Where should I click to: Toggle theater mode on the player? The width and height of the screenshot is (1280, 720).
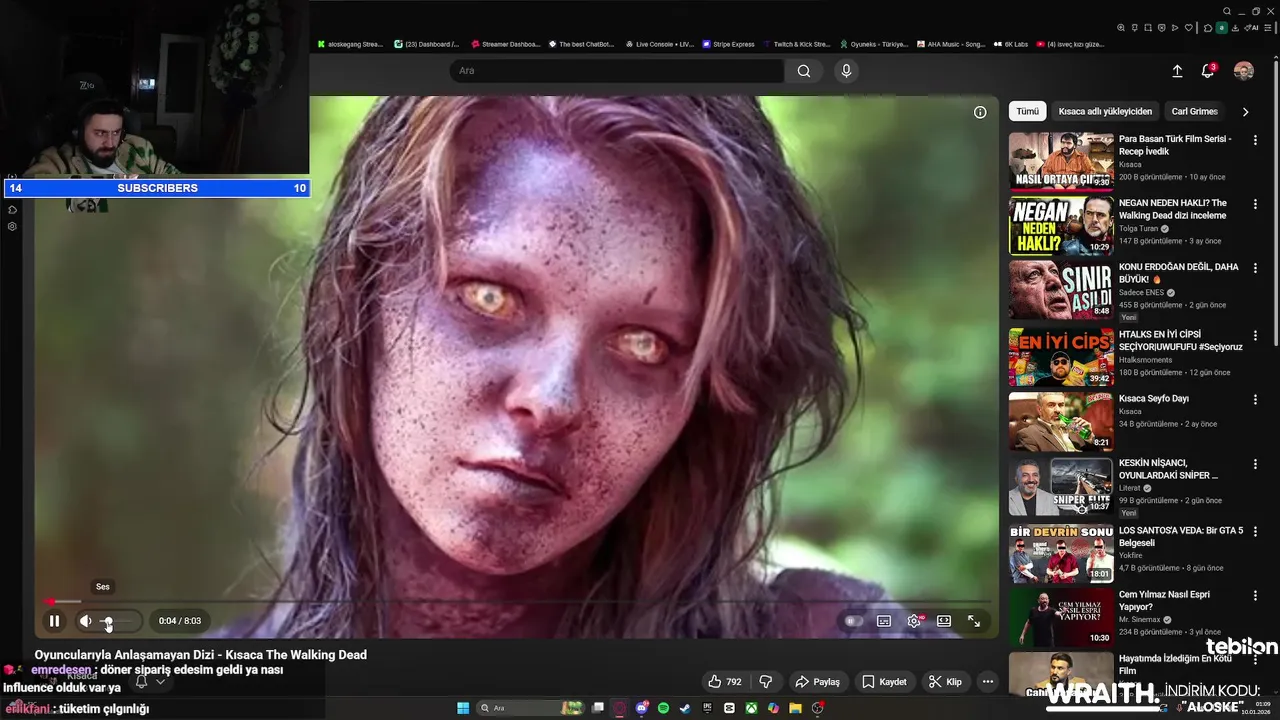(x=944, y=621)
